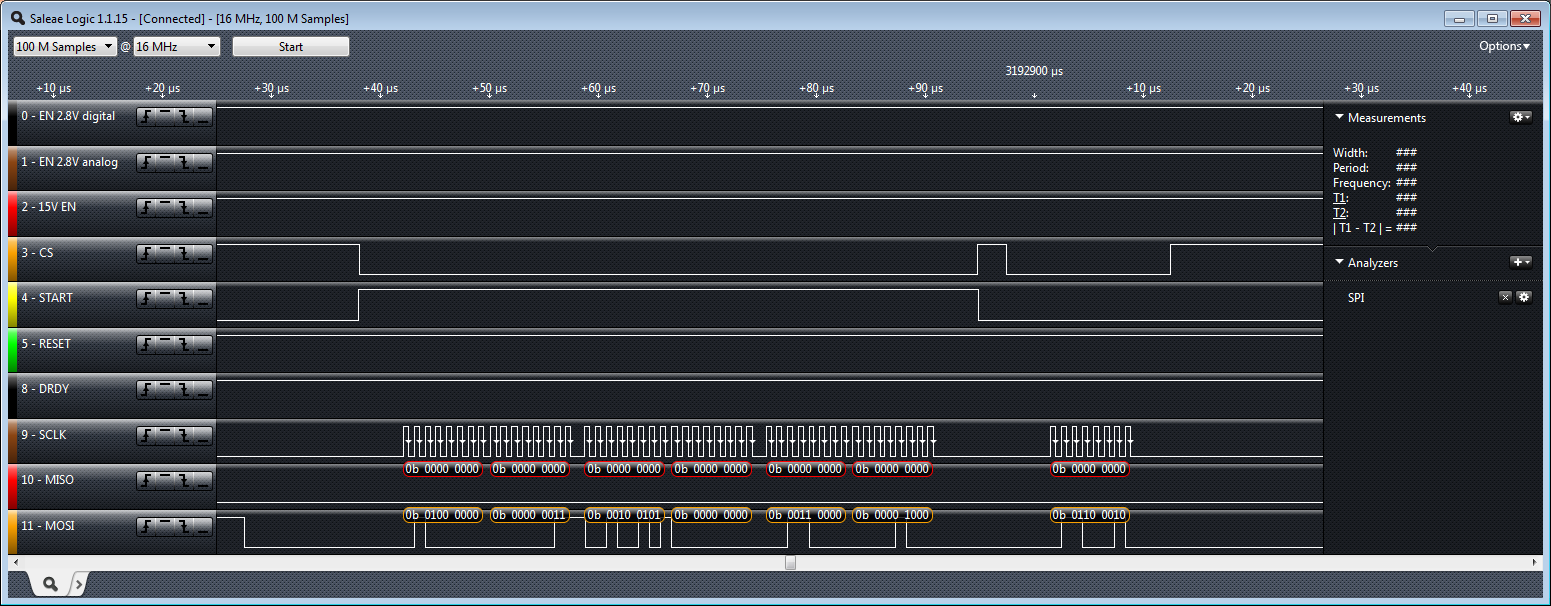Set low level trigger on EN 2.8V digital
The width and height of the screenshot is (1551, 606).
click(203, 117)
